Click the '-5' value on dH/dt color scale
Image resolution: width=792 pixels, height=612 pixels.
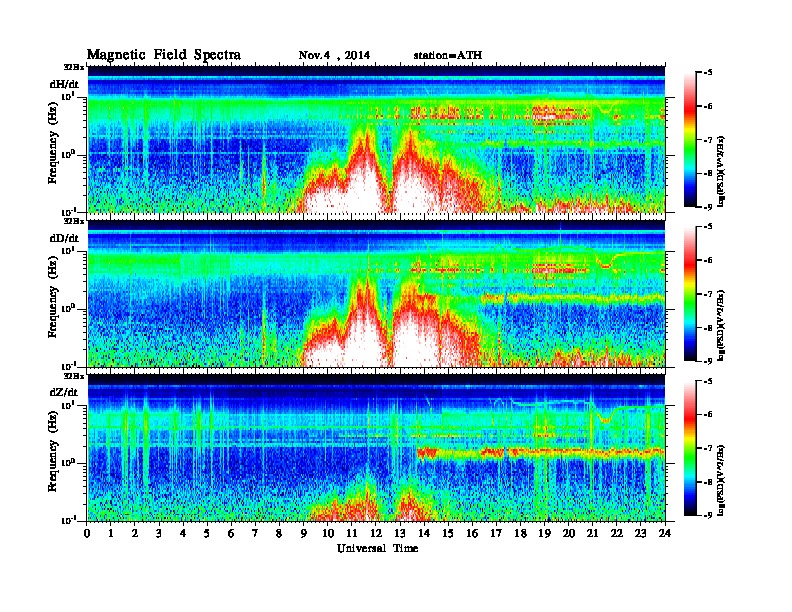point(707,73)
